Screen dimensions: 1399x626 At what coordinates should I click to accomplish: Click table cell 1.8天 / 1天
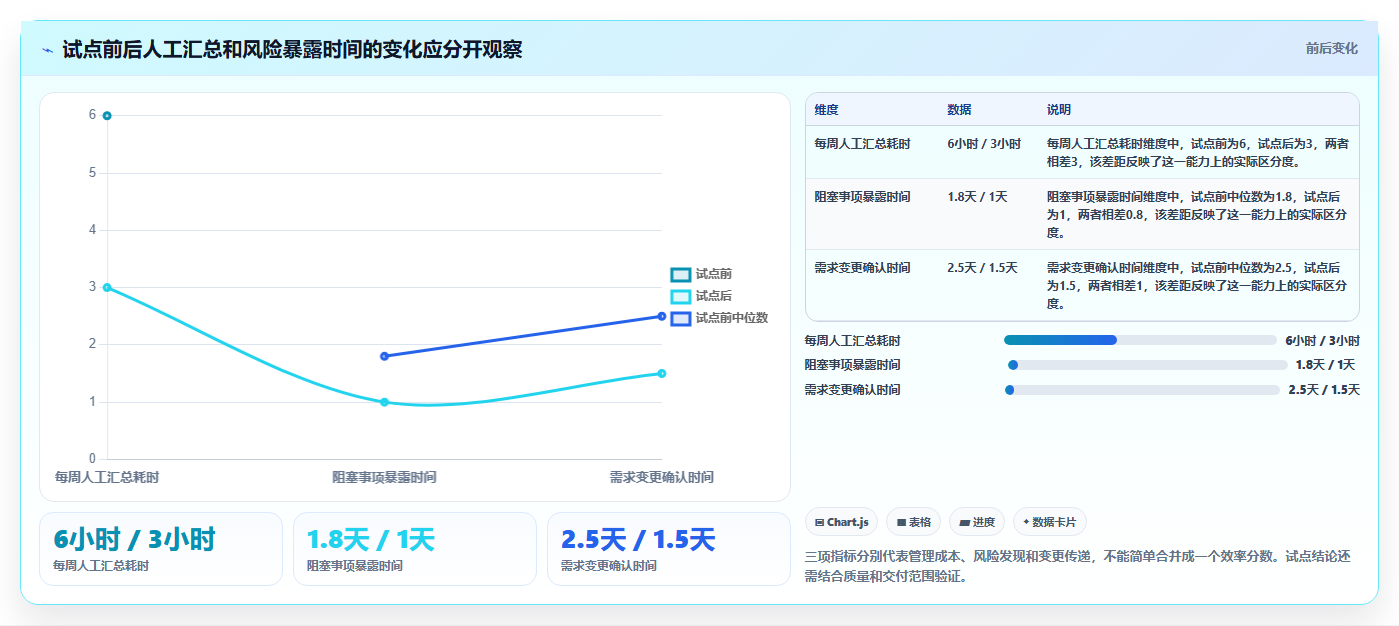(977, 197)
